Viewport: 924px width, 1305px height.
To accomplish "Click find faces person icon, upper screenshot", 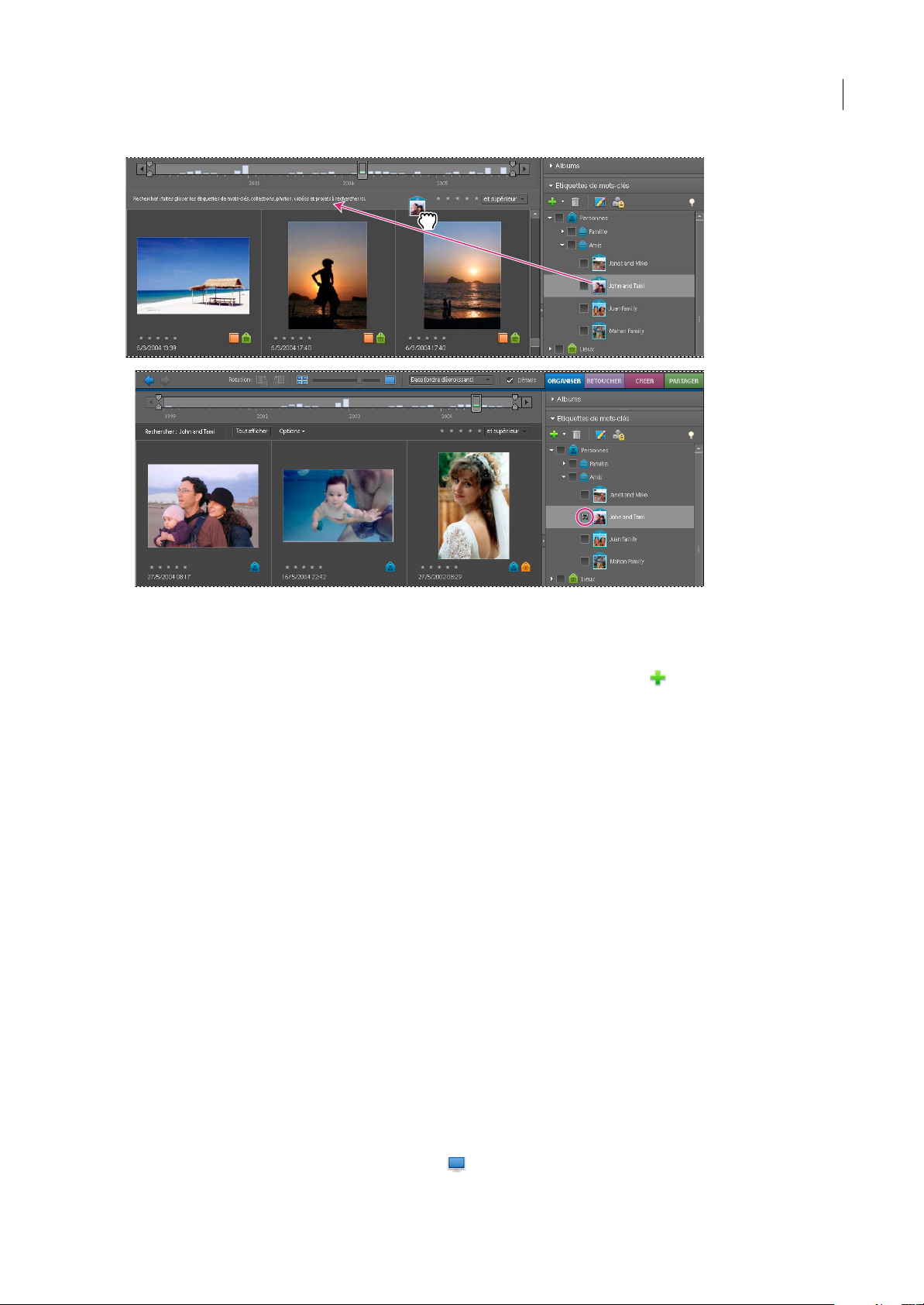I will click(x=618, y=202).
